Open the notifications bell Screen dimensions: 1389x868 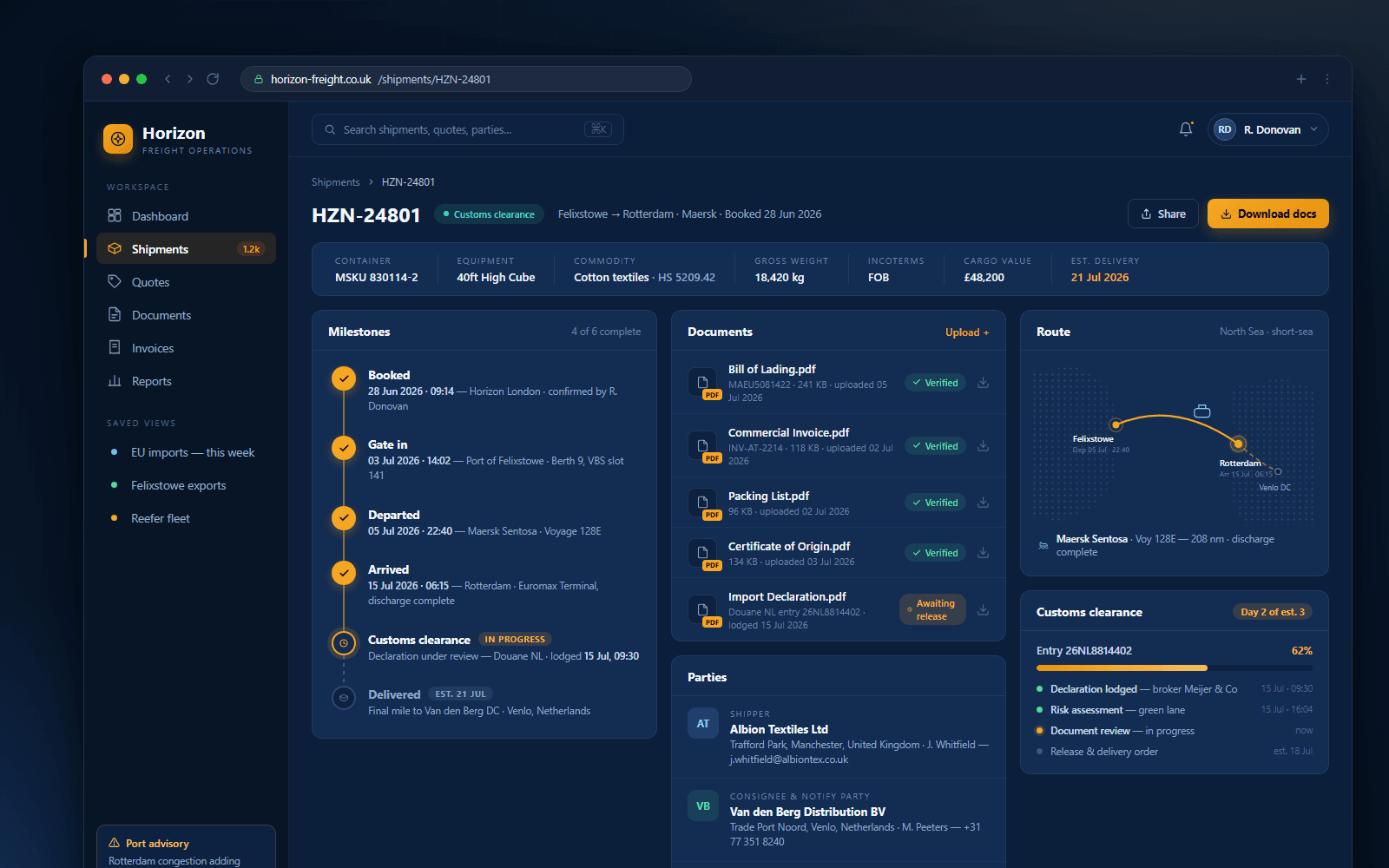click(x=1186, y=129)
